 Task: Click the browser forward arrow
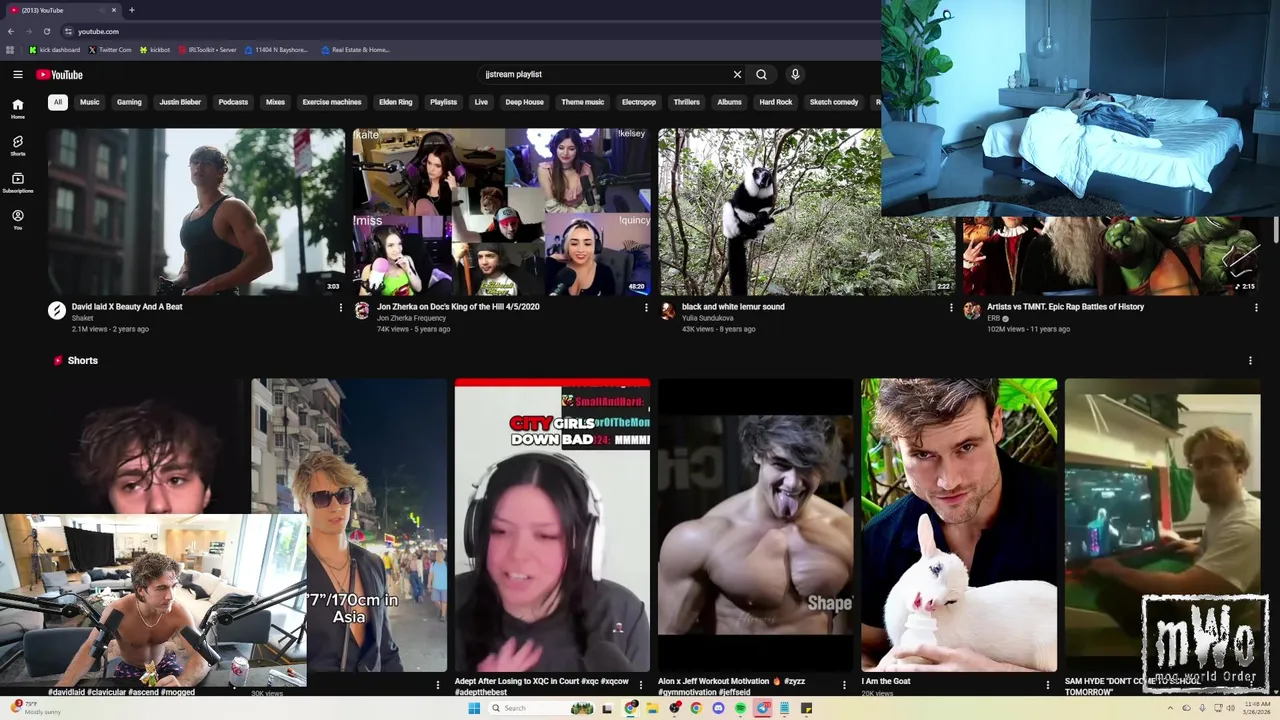[29, 31]
